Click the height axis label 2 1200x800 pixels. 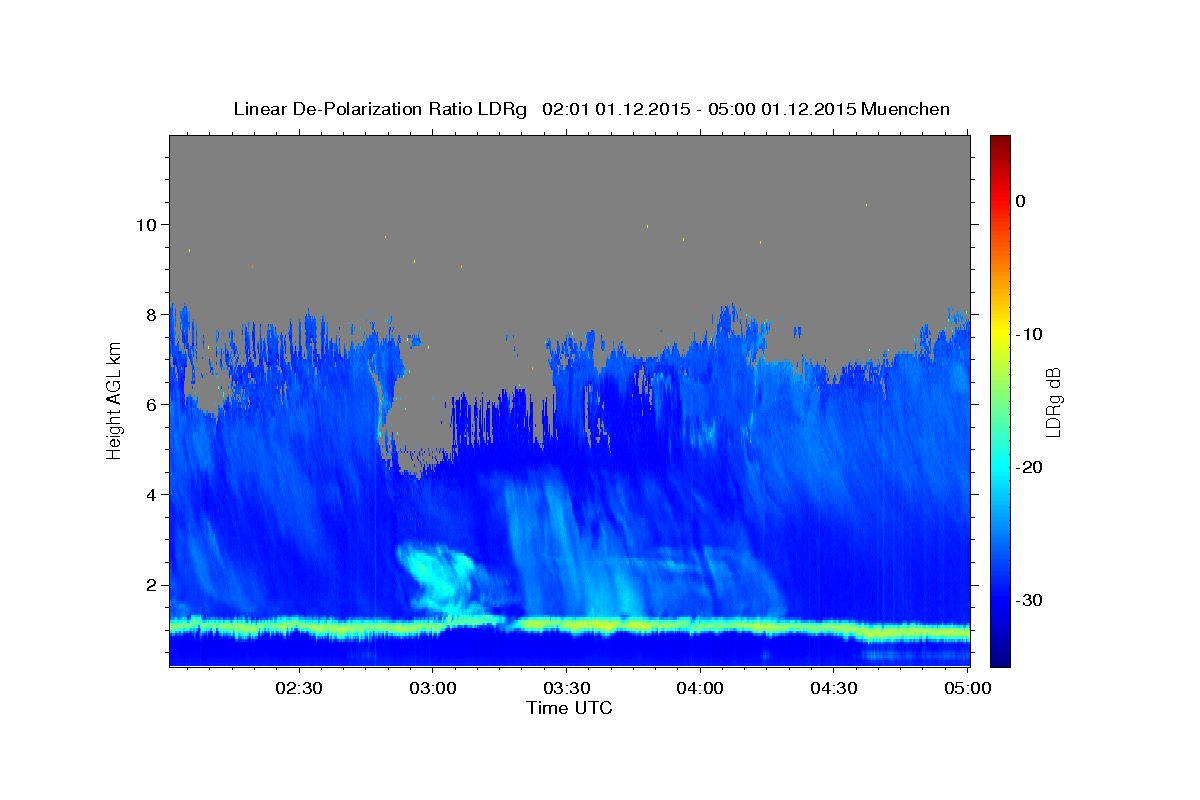[x=154, y=584]
